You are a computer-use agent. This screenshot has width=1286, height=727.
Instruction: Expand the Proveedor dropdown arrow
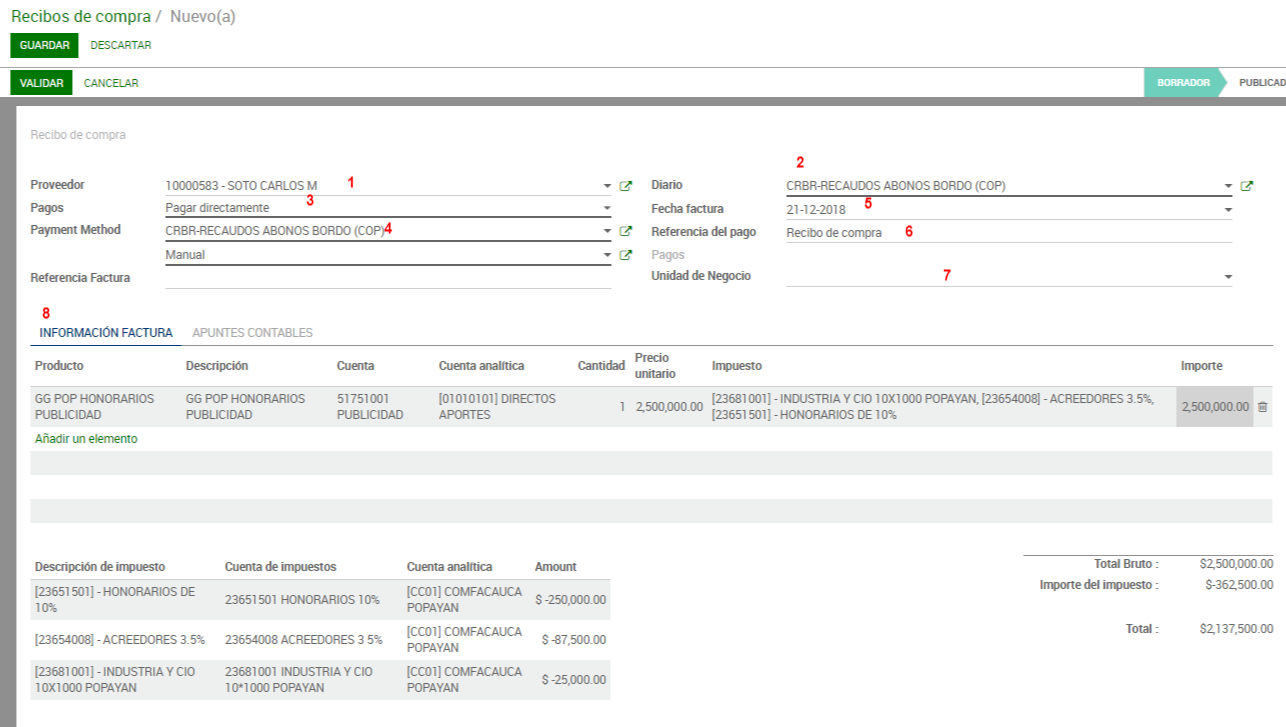point(607,186)
